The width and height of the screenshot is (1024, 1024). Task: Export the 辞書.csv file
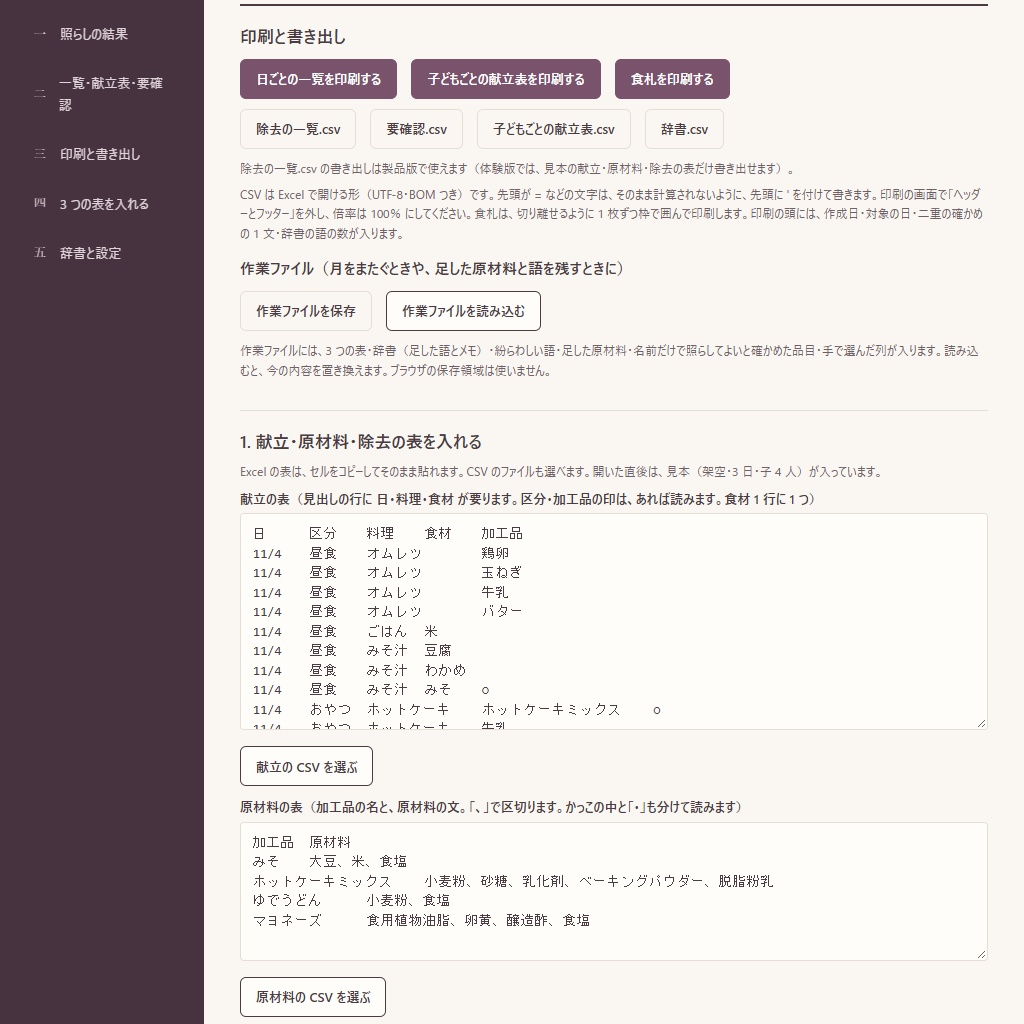[684, 129]
